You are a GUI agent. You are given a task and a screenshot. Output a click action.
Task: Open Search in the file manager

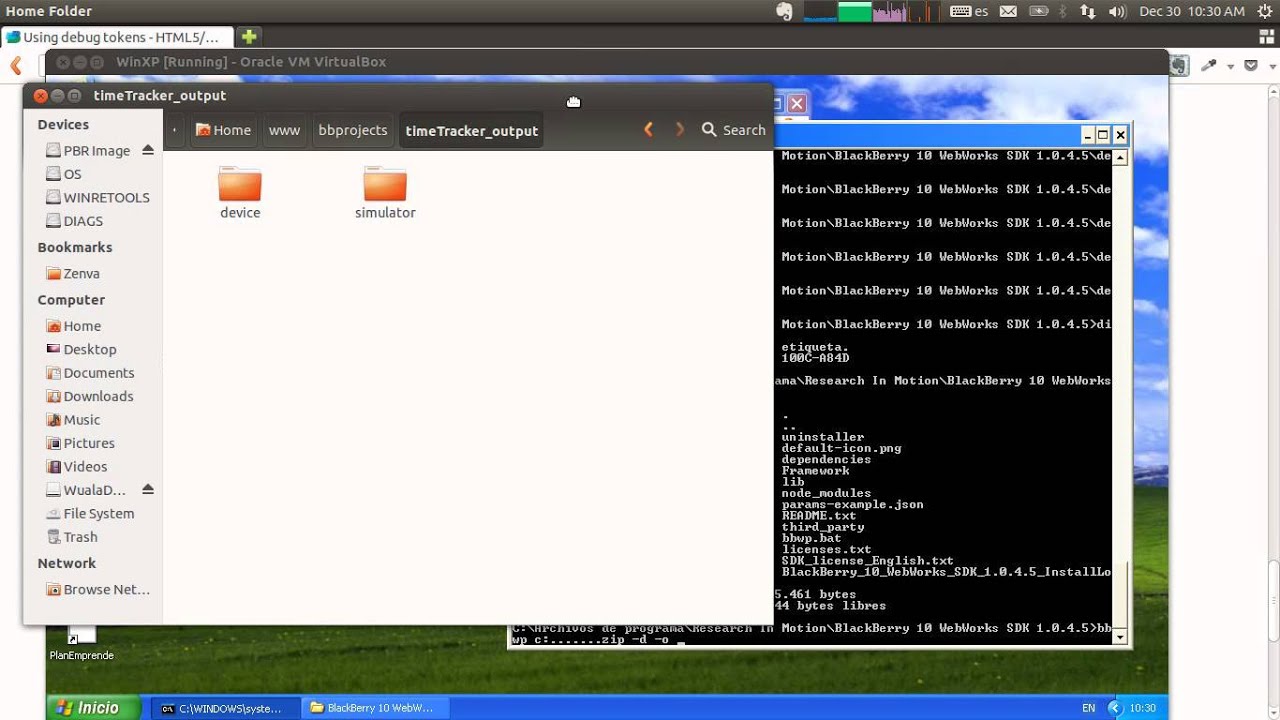[733, 130]
